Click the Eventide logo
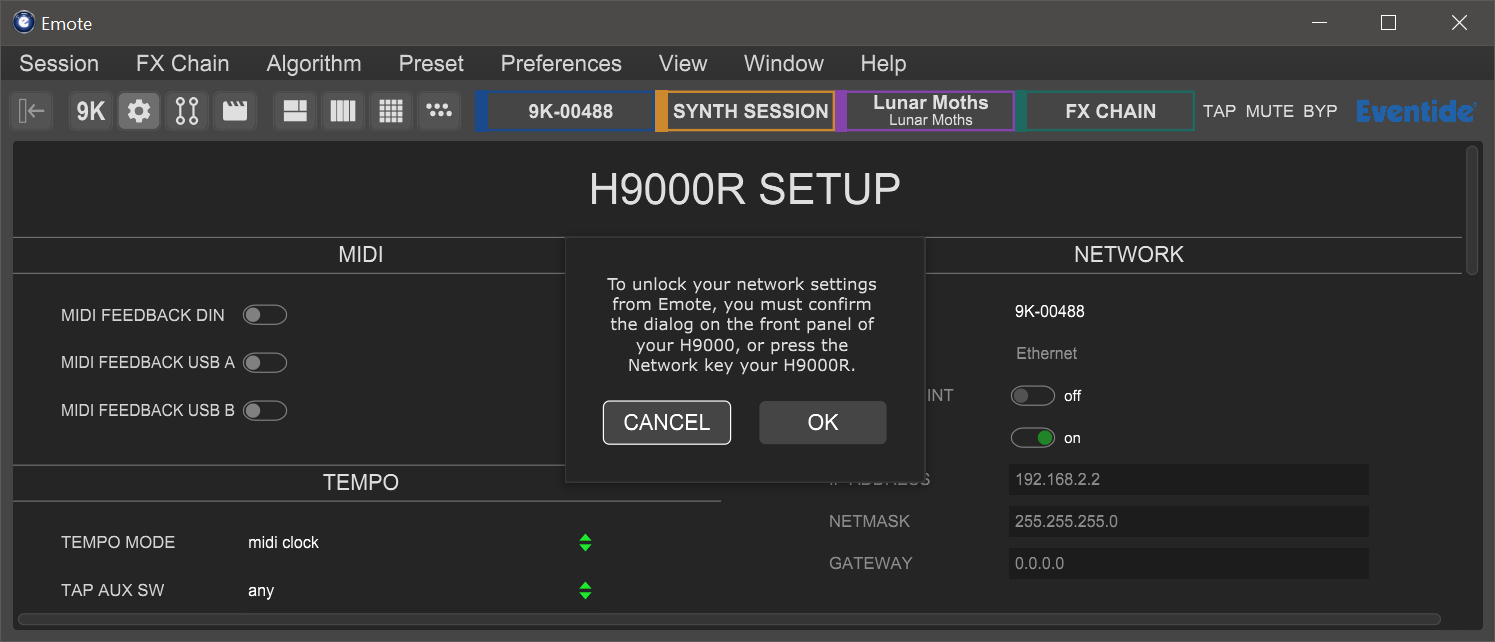 click(x=1416, y=111)
